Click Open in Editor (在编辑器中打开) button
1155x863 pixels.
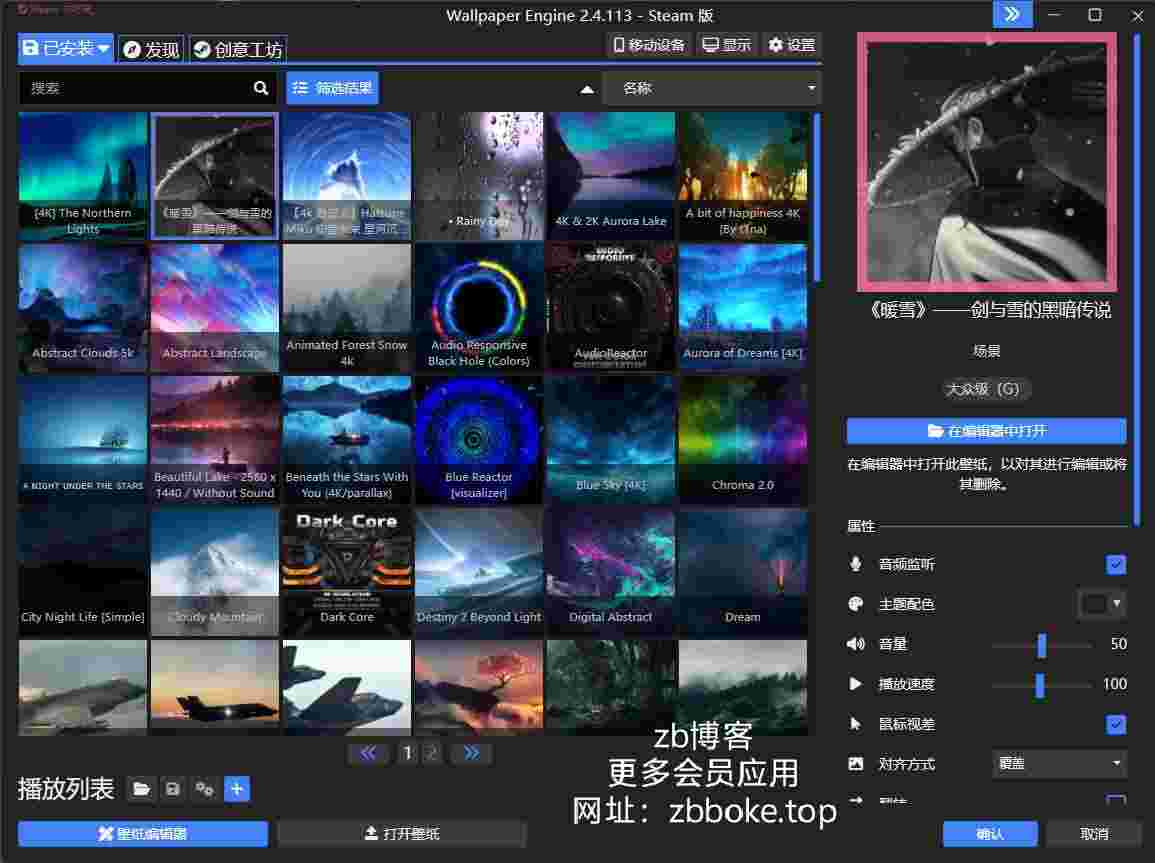click(986, 431)
